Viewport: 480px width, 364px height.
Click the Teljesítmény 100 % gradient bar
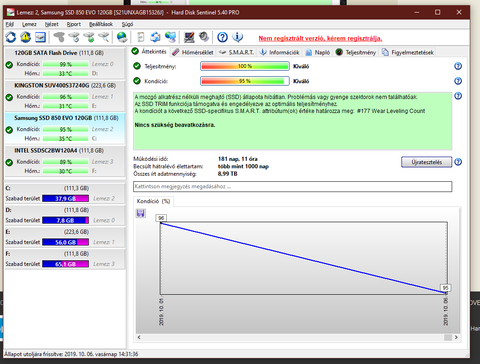click(245, 66)
